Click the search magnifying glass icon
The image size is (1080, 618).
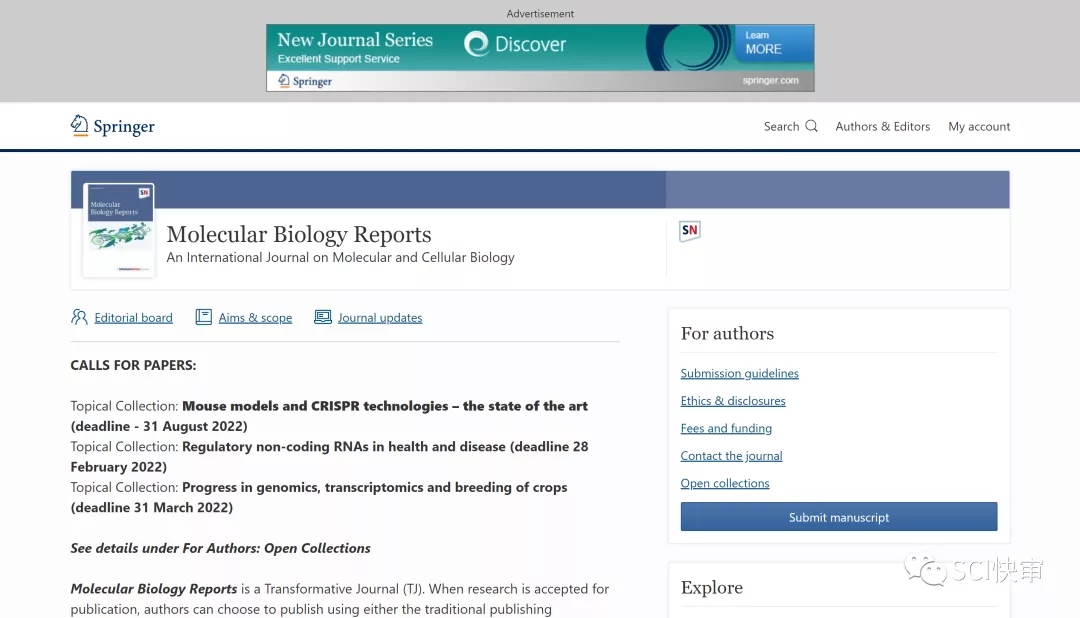coord(811,126)
